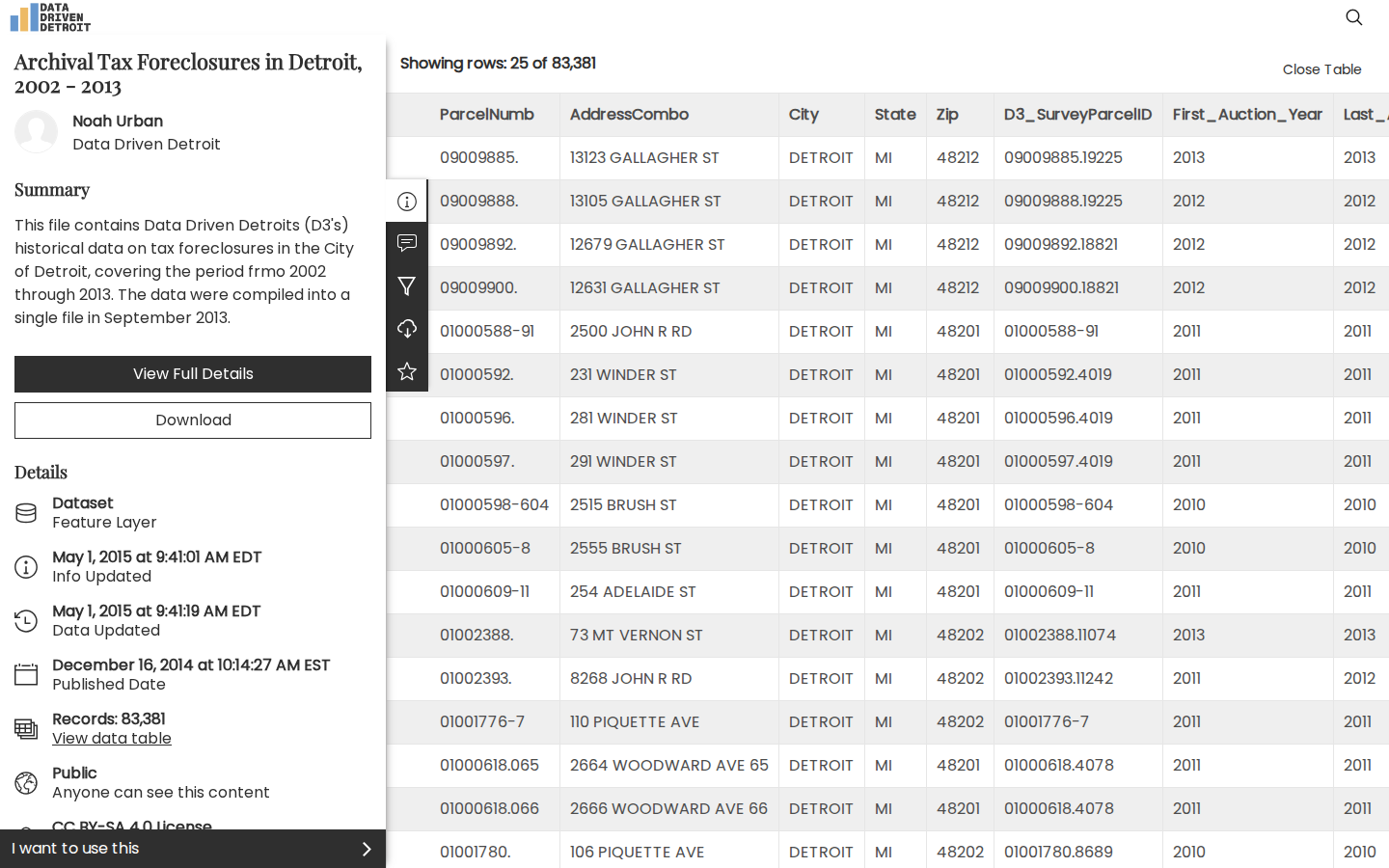Click Noah Urban's avatar image
The height and width of the screenshot is (868, 1389).
click(37, 132)
